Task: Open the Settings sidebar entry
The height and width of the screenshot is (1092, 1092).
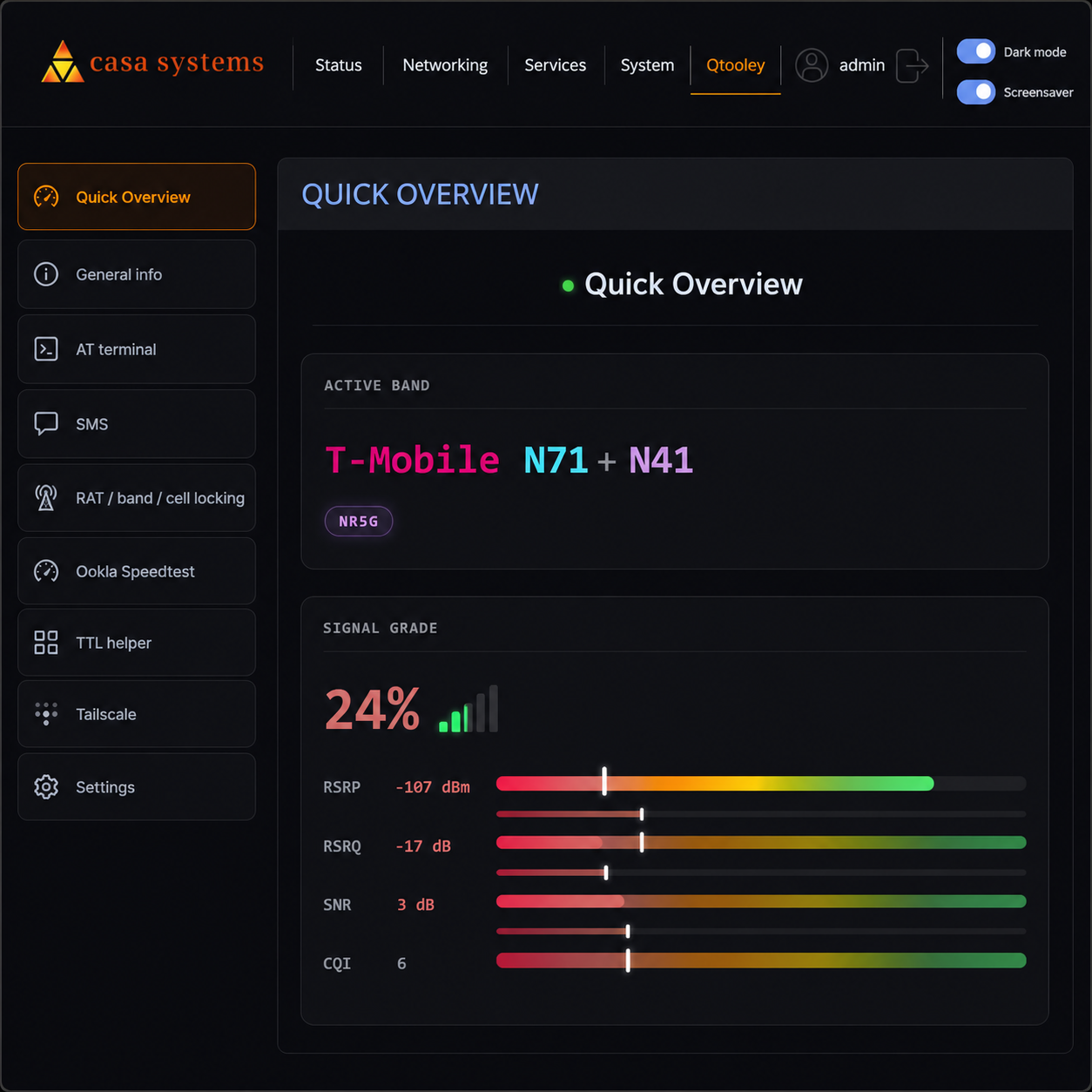Action: pos(137,787)
